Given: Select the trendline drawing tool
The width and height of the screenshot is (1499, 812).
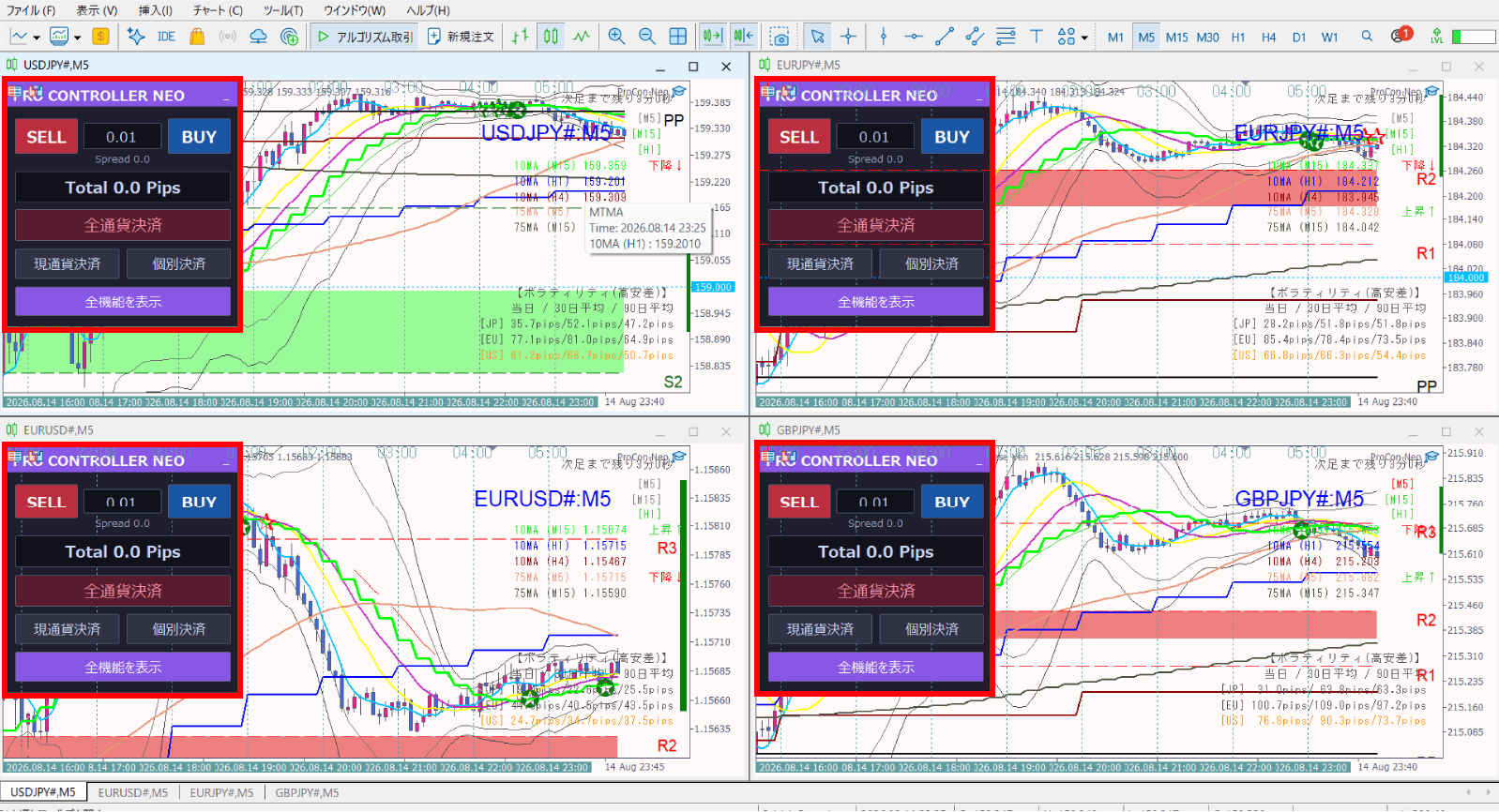Looking at the screenshot, I should (x=945, y=37).
